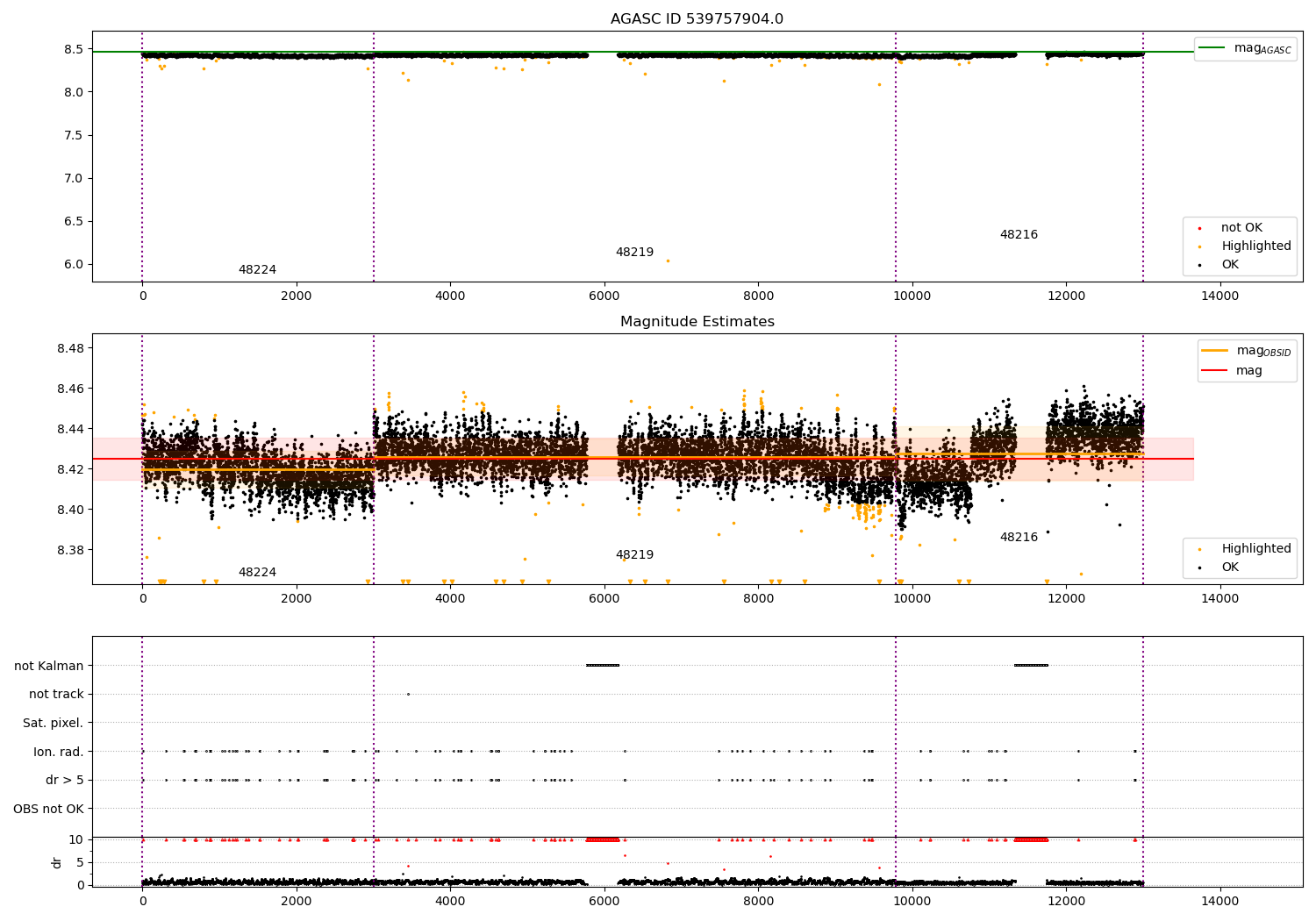Screen dimensions: 1316x921
Task: Select label 48224 in the Magnitude Estimates plot
Action: coord(257,573)
